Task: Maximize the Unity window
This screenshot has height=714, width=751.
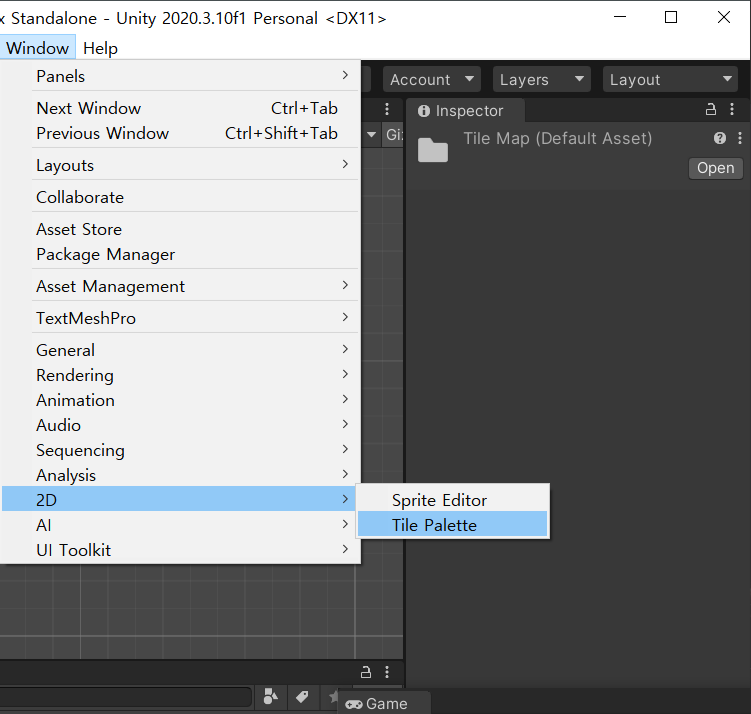Action: pos(671,18)
